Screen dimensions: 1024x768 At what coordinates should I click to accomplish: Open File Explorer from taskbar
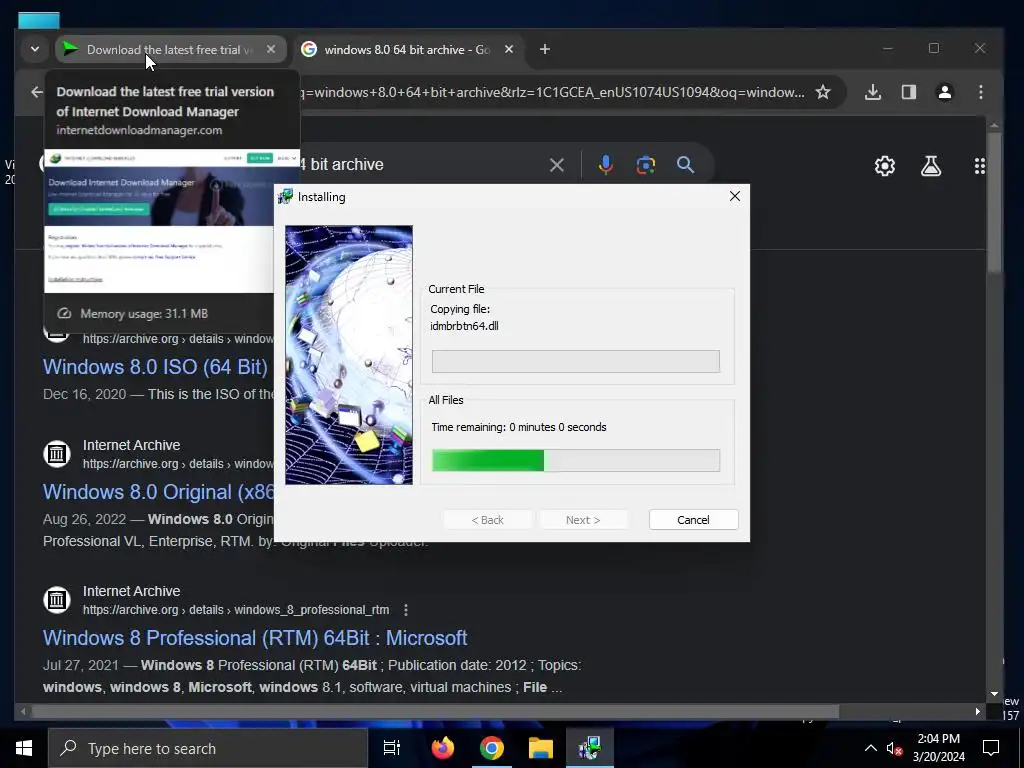coord(541,748)
